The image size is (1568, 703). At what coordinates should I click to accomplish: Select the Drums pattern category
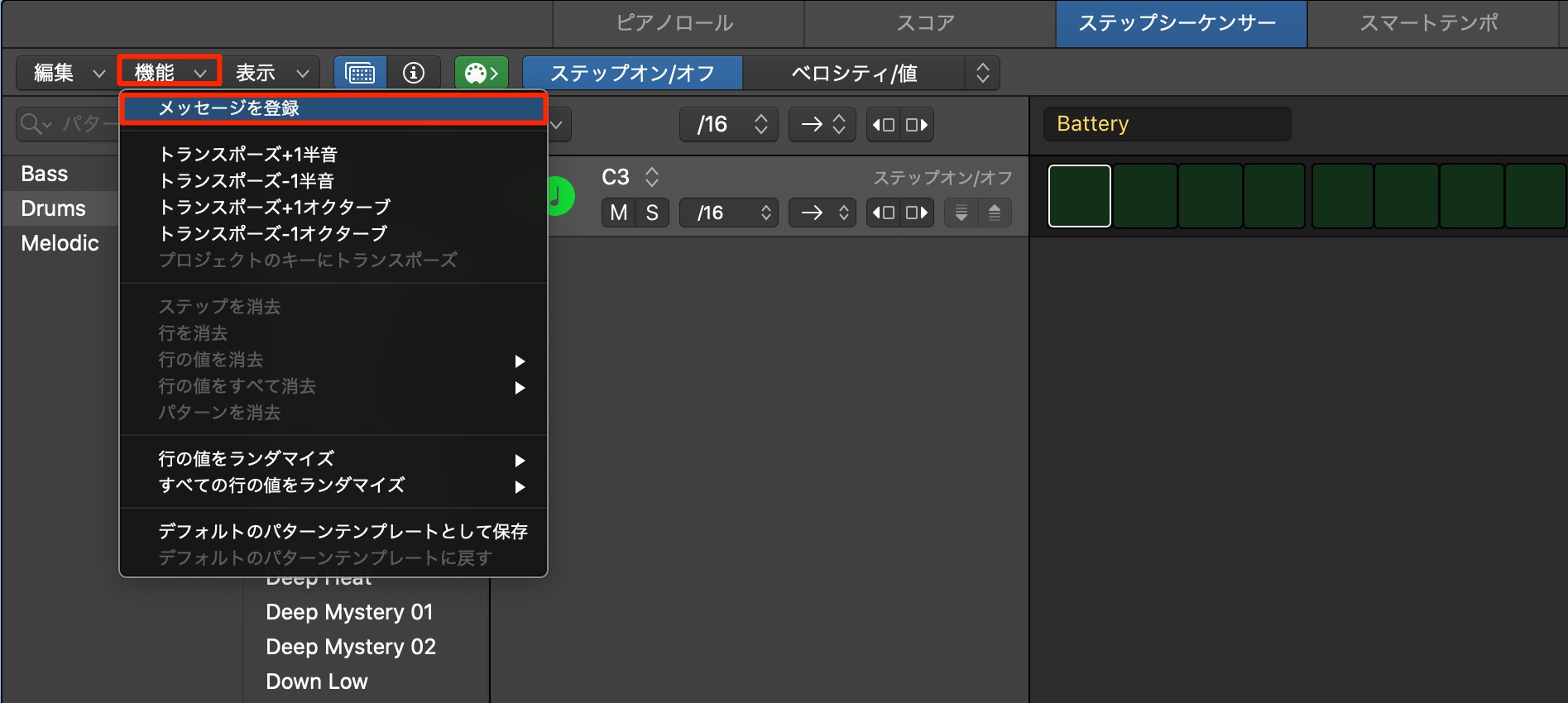pos(53,208)
